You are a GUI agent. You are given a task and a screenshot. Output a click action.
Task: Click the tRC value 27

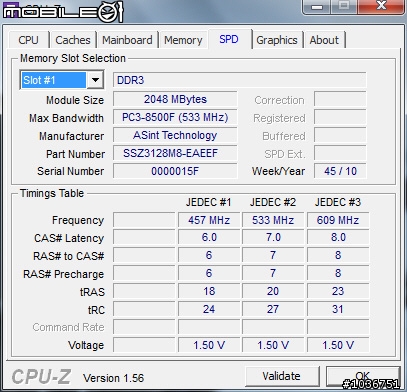point(273,309)
